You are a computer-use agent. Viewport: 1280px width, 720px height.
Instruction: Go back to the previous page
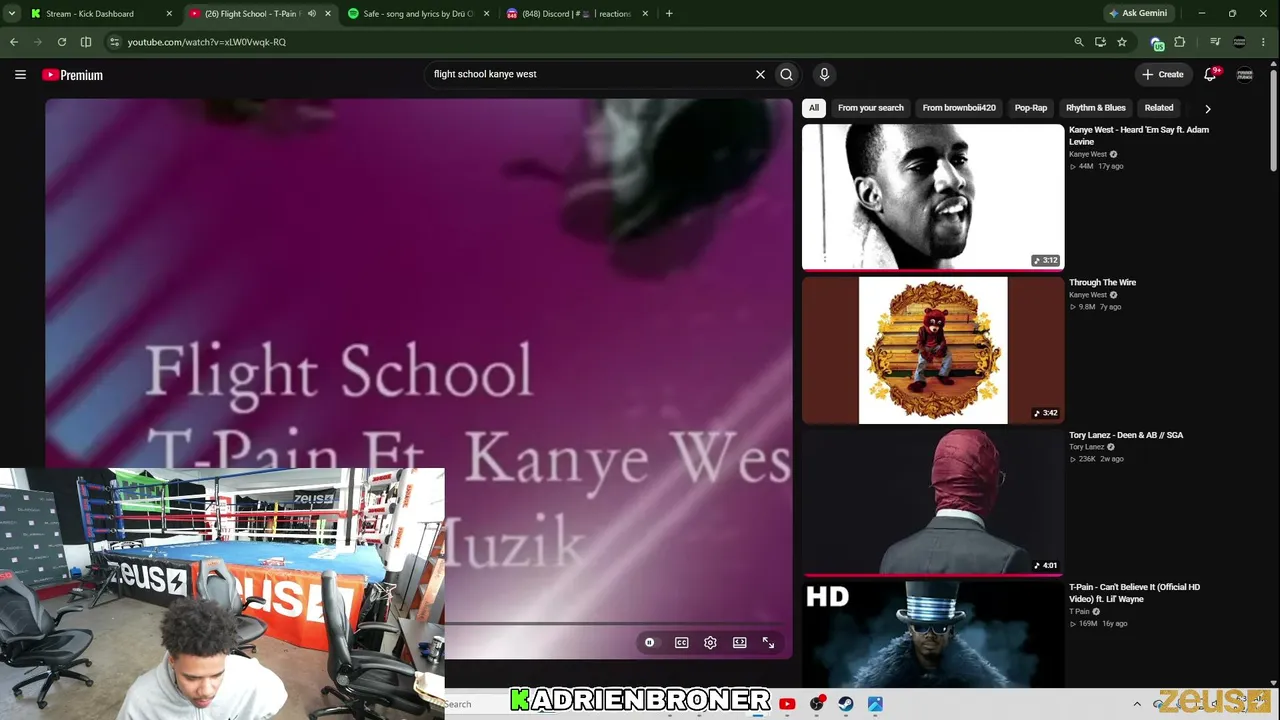tap(14, 42)
